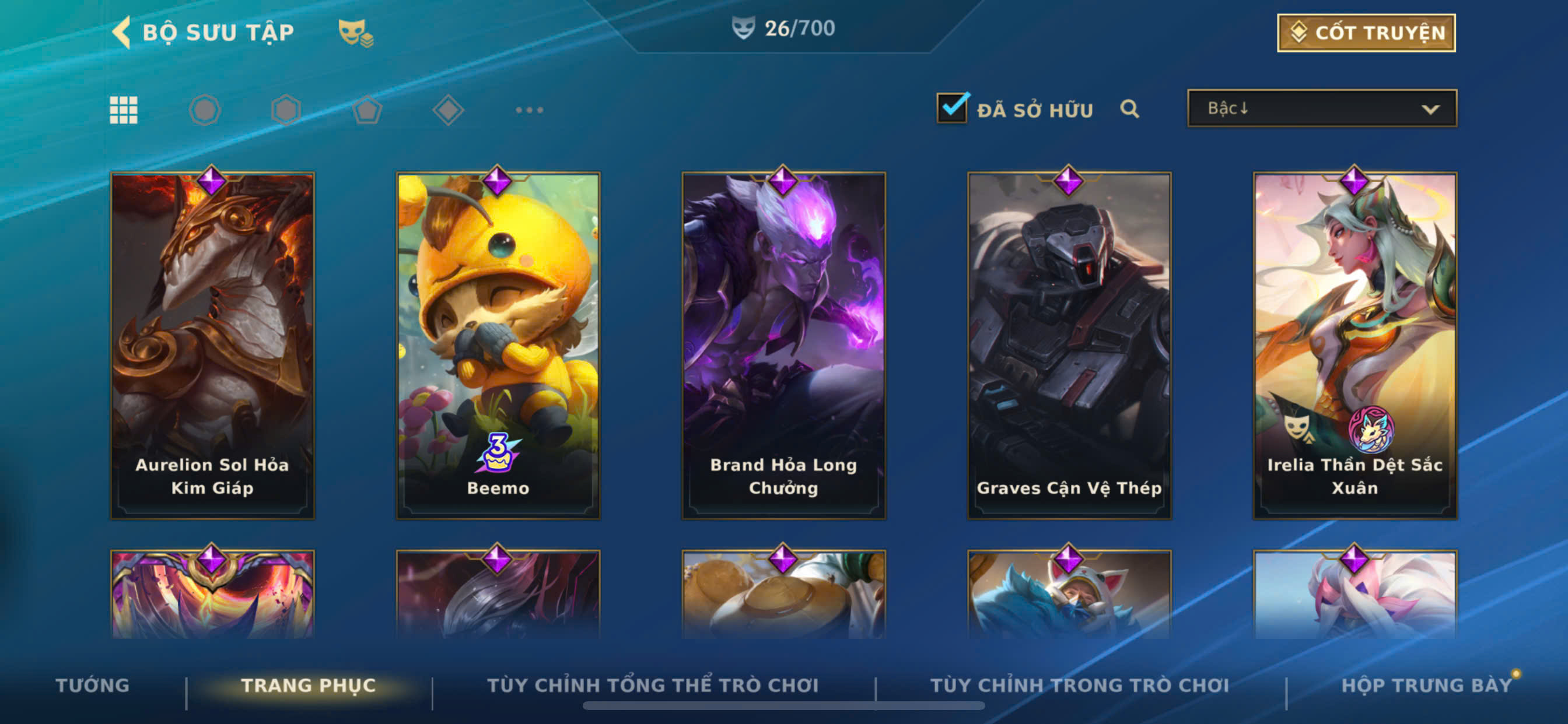Viewport: 1568px width, 724px height.
Task: Open the Irelia Thần Dệt Sắc Xuân skin
Action: click(x=1355, y=345)
